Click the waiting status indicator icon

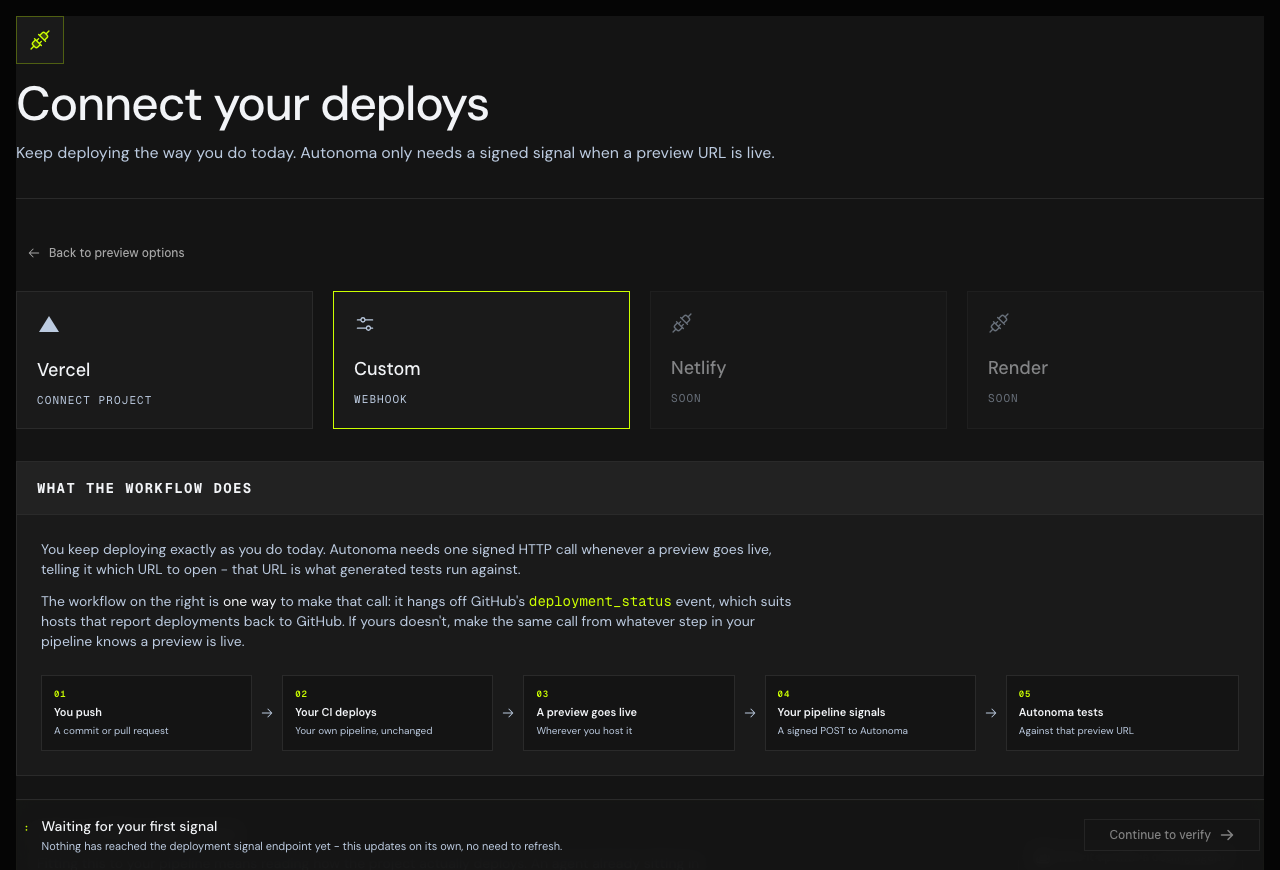point(27,828)
